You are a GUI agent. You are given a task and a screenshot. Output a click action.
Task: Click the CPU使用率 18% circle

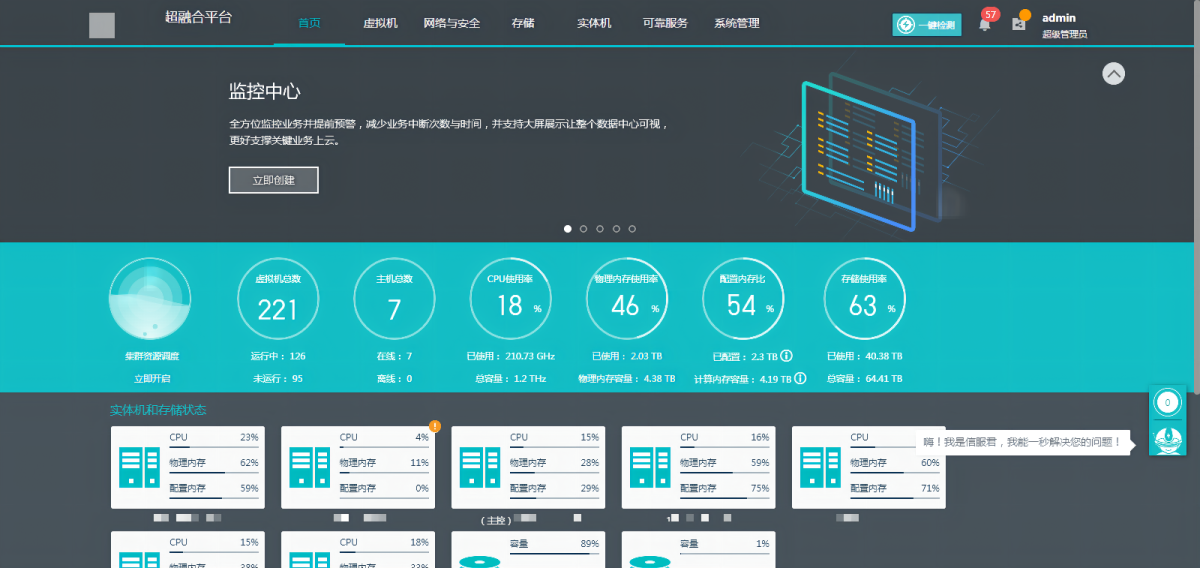click(x=511, y=299)
